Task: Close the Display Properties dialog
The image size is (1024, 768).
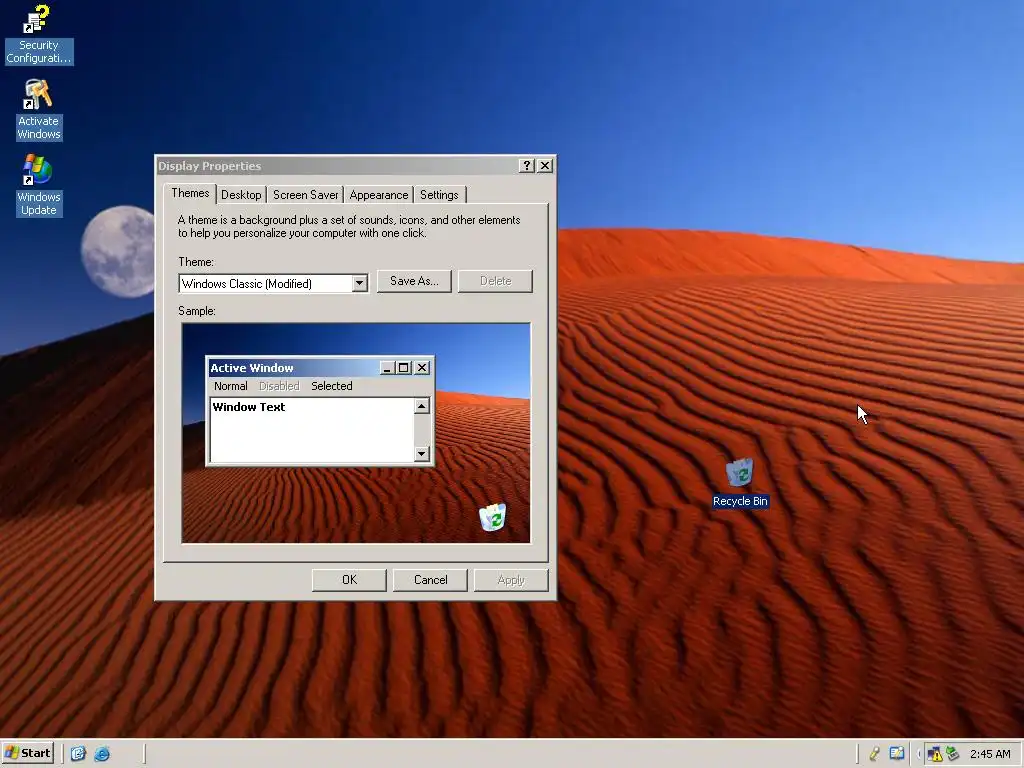Action: point(545,166)
